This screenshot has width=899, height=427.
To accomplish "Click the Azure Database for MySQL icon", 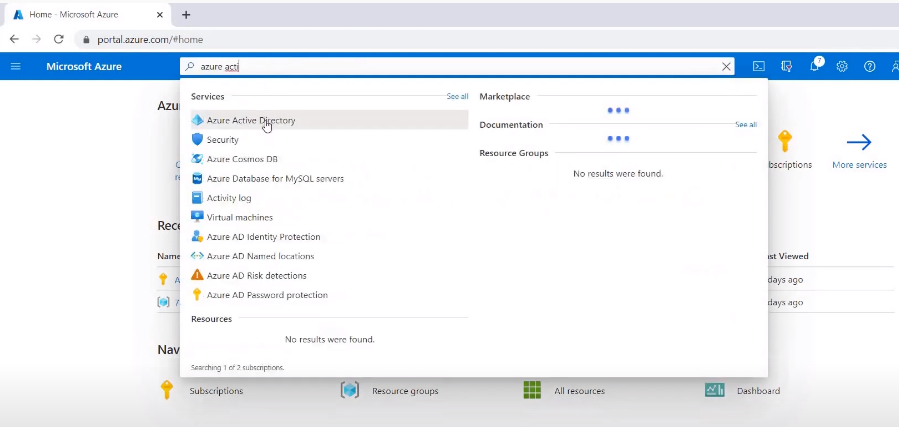I will tap(197, 178).
